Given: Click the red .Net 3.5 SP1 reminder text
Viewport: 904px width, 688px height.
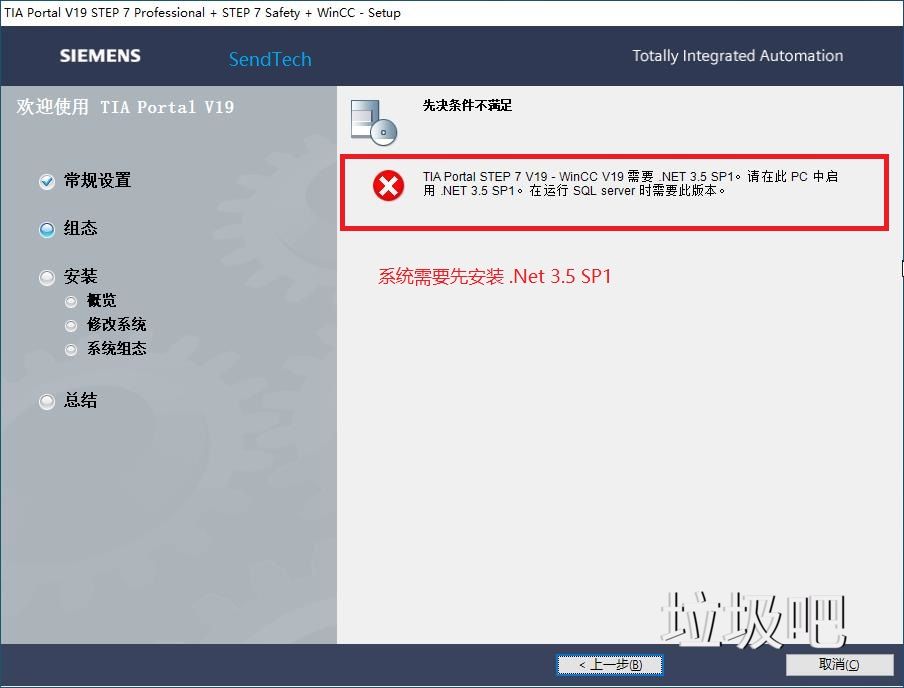Looking at the screenshot, I should pyautogui.click(x=494, y=277).
